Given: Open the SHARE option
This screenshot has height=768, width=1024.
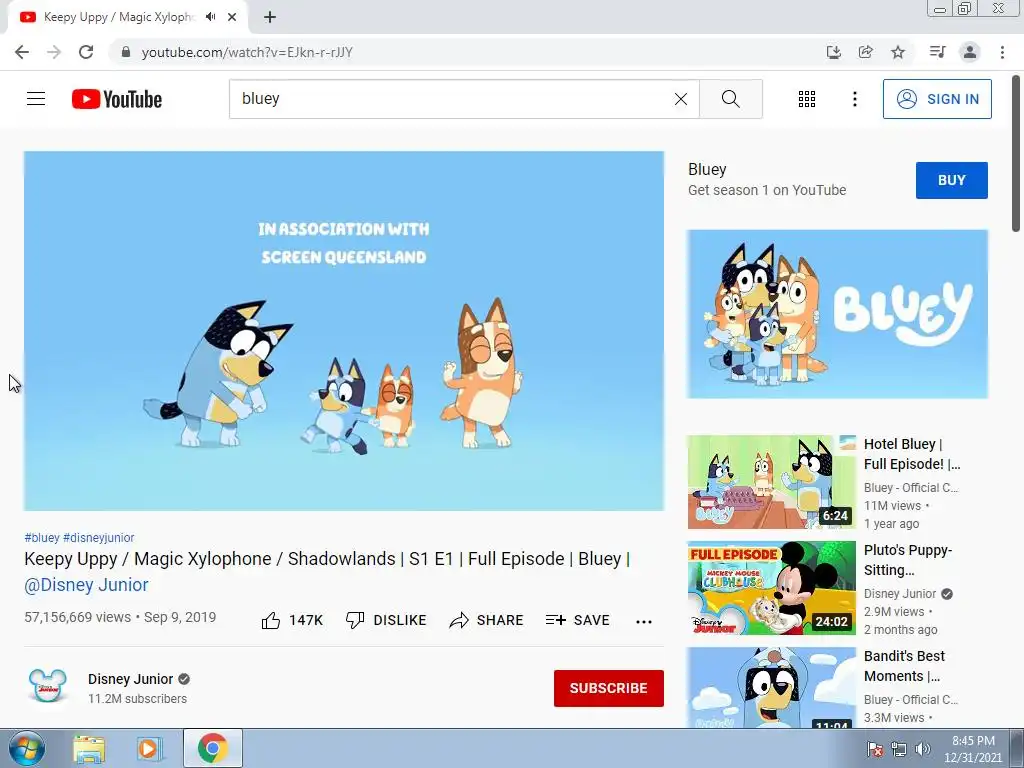Looking at the screenshot, I should (487, 620).
